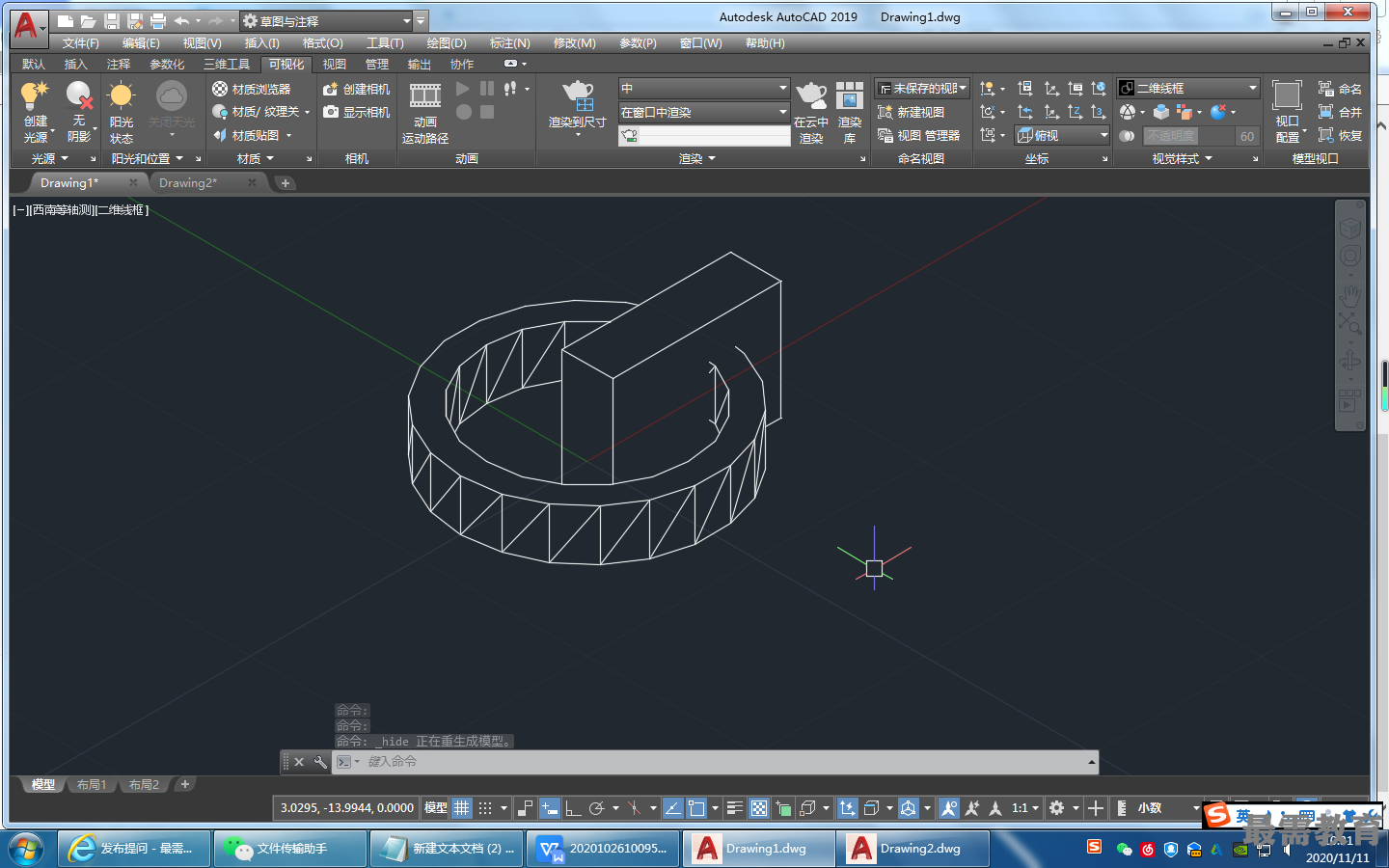Open the Draw (绘图) menu
Viewport: 1389px width, 868px height.
click(447, 43)
